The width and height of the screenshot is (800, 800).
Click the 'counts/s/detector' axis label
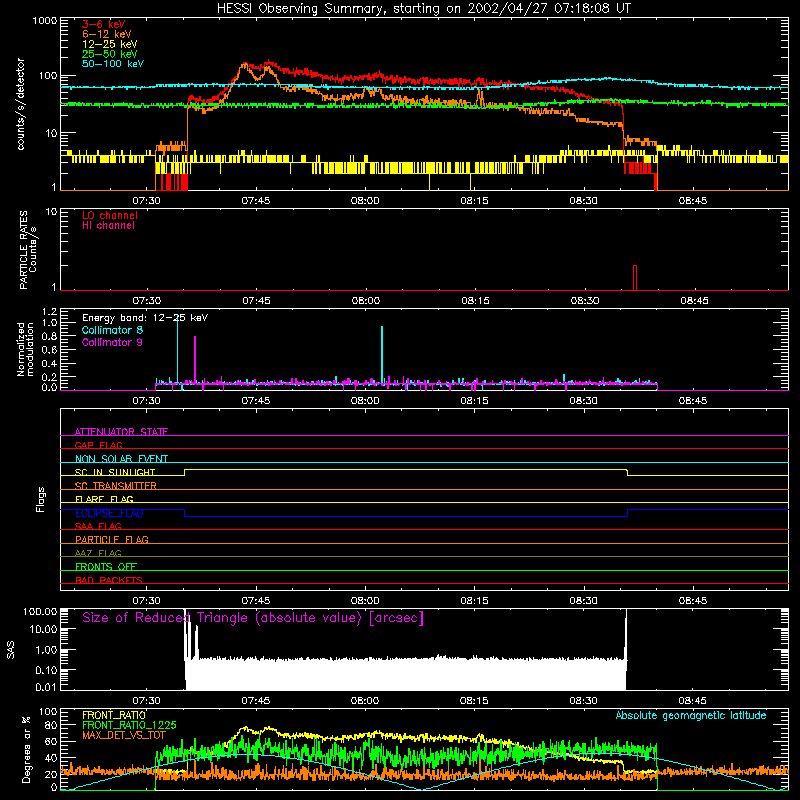[21, 104]
